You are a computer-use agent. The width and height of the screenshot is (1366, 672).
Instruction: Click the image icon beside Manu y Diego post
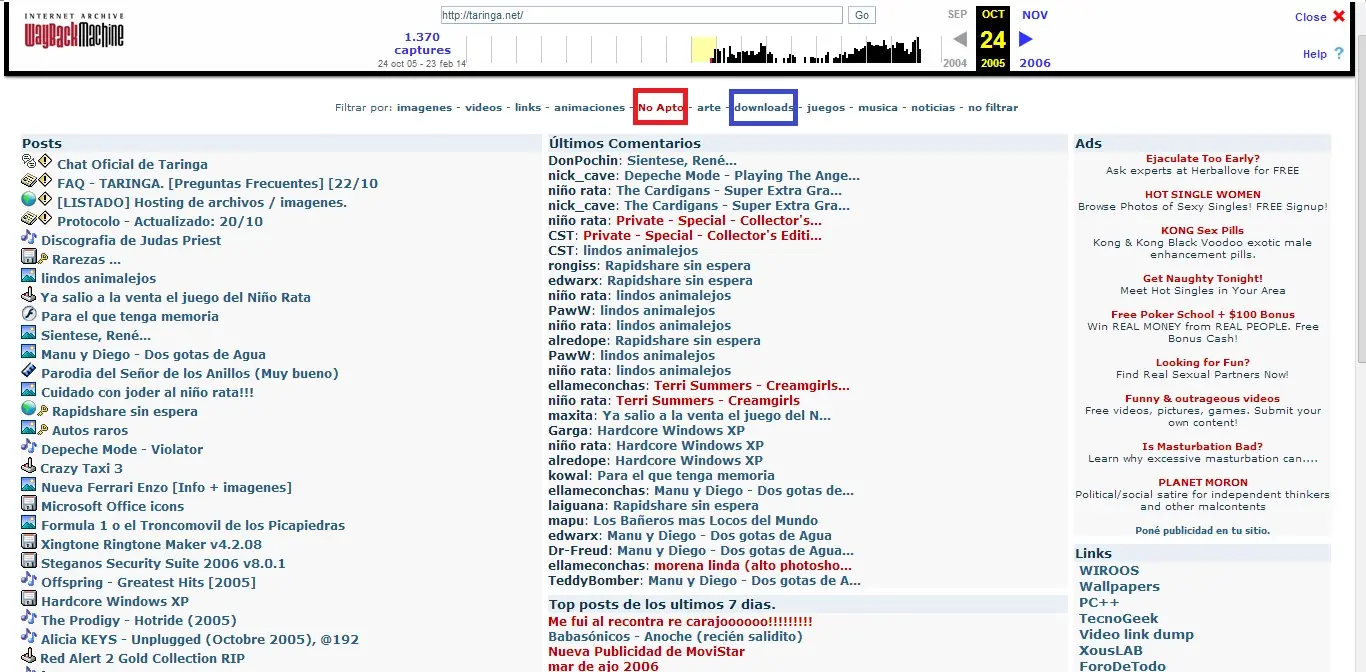coord(29,352)
